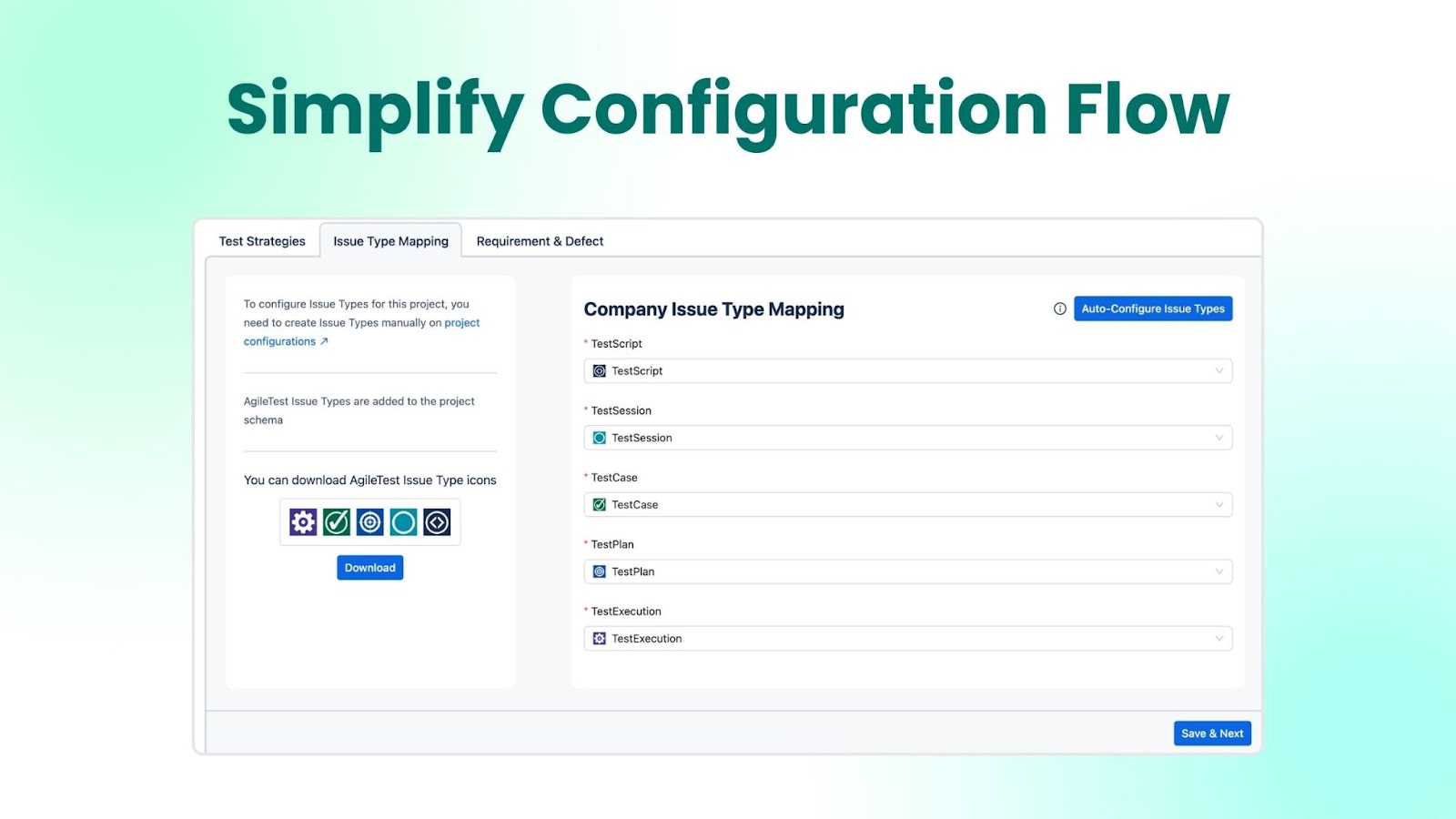The height and width of the screenshot is (819, 1456).
Task: Click the external link arrow after project configurations
Action: pos(324,341)
